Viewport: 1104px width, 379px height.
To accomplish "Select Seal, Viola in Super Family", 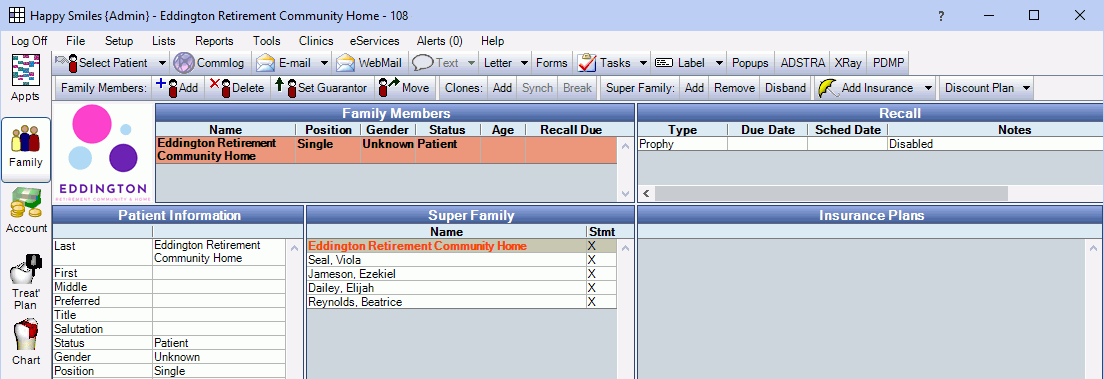I will click(461, 260).
